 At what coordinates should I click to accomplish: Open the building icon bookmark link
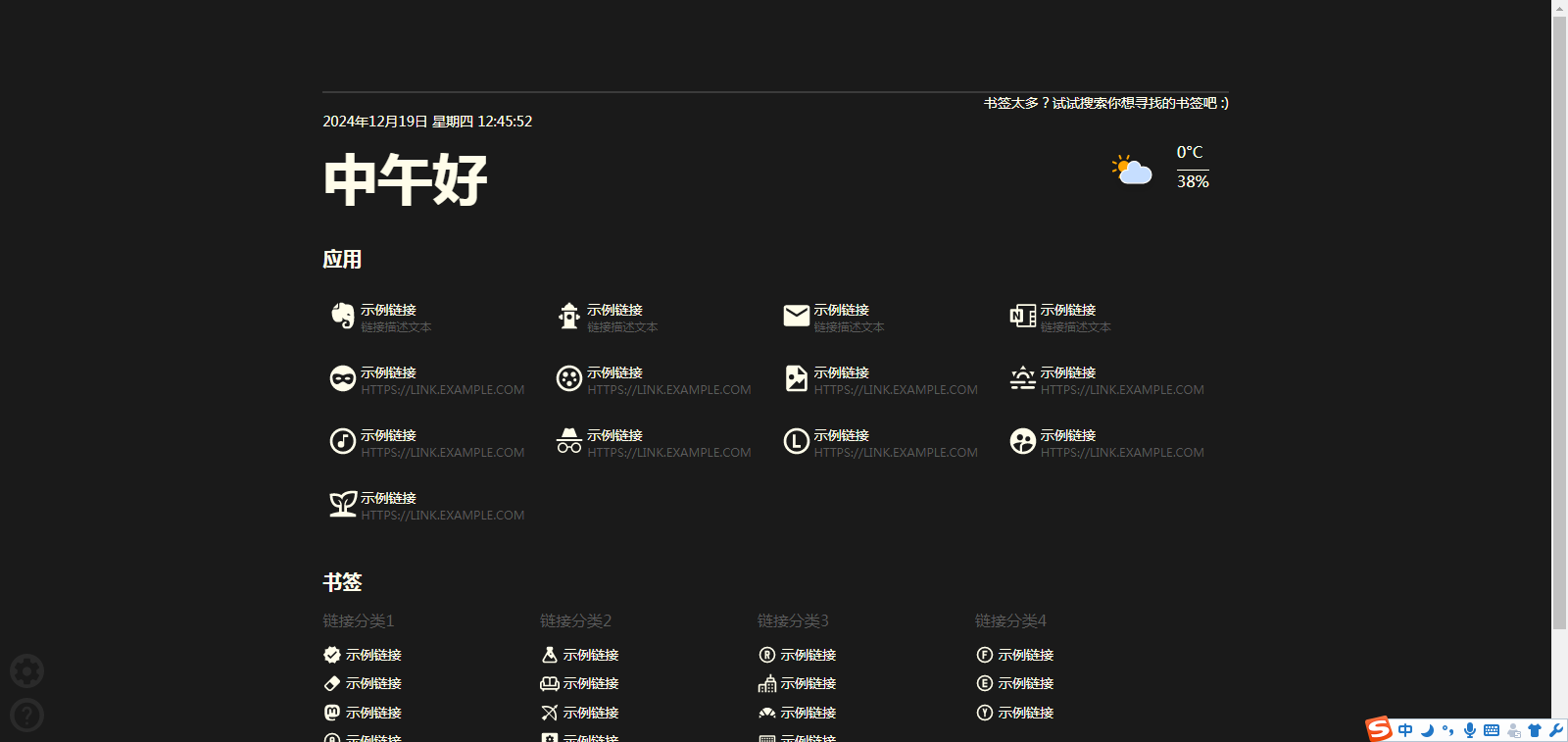pos(767,683)
